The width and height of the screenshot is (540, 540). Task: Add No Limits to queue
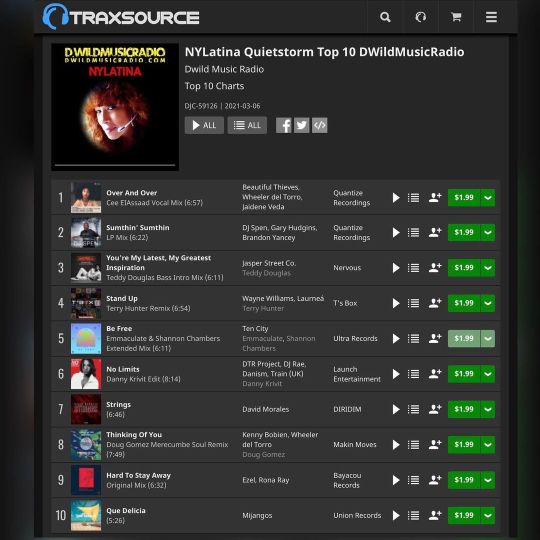[413, 374]
